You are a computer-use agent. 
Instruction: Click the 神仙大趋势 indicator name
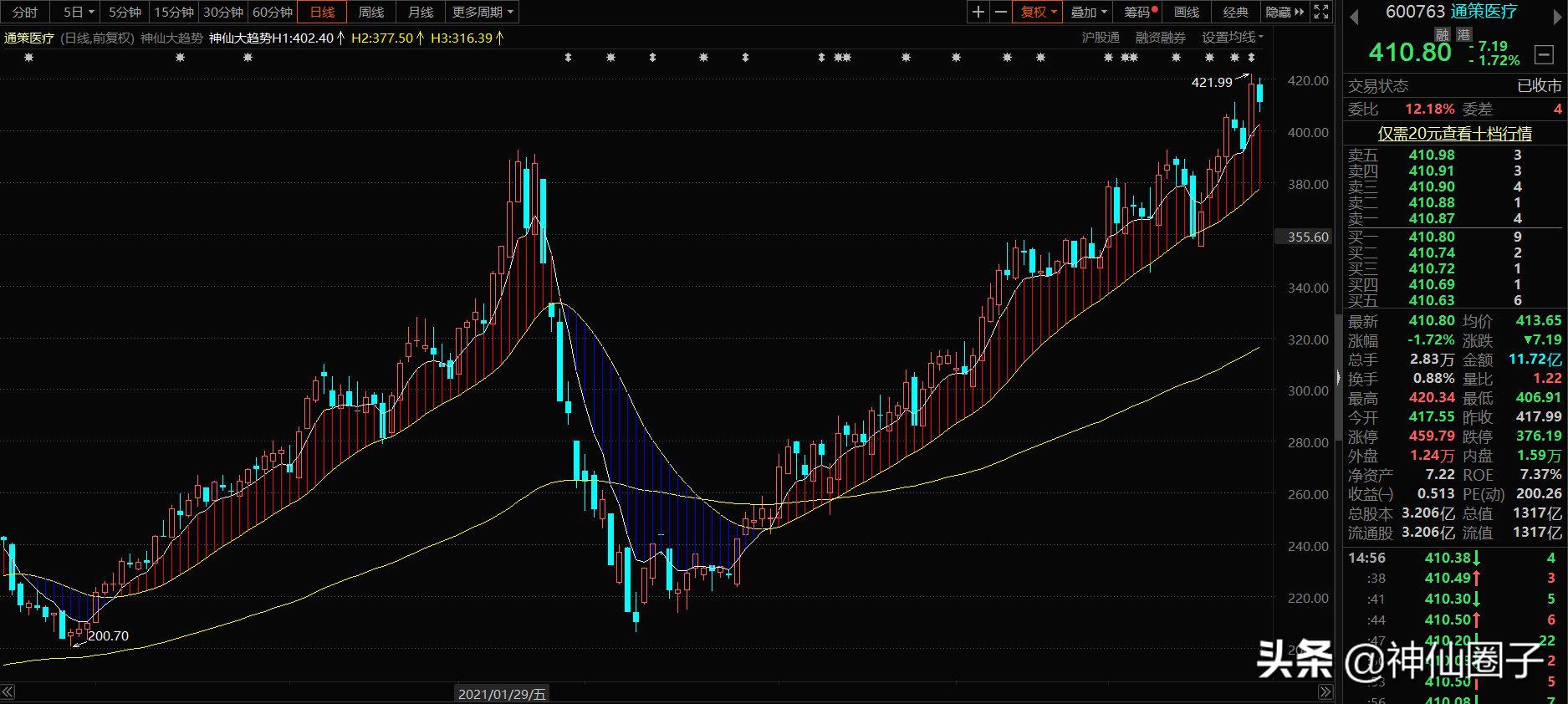coord(171,38)
